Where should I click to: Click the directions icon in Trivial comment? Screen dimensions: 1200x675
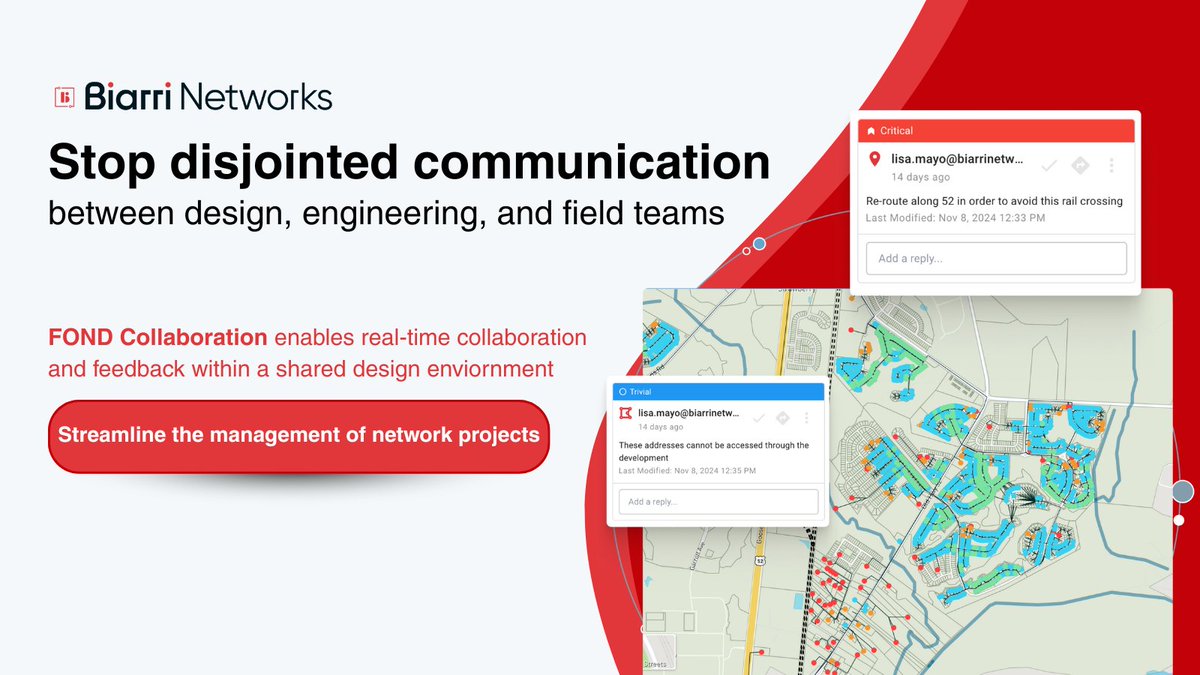[x=784, y=418]
